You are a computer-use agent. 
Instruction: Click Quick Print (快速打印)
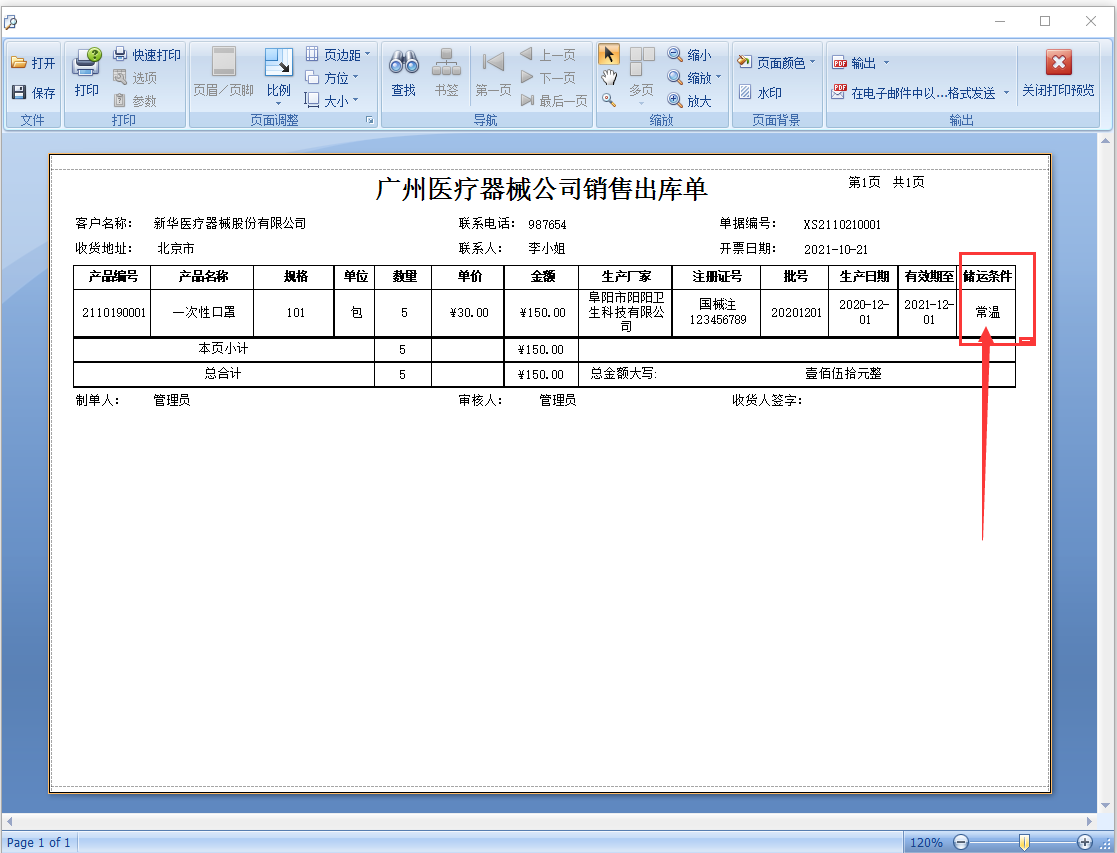coord(147,55)
